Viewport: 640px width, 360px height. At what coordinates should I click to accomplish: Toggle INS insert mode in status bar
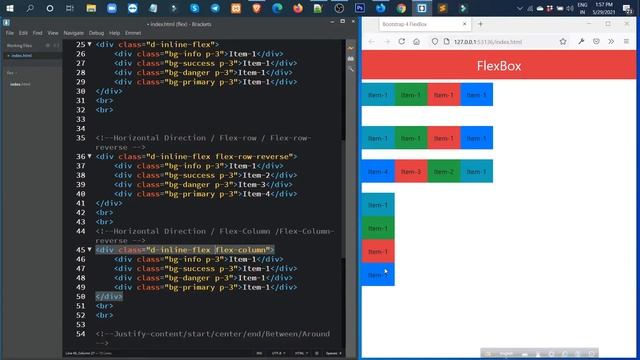[x=259, y=353]
